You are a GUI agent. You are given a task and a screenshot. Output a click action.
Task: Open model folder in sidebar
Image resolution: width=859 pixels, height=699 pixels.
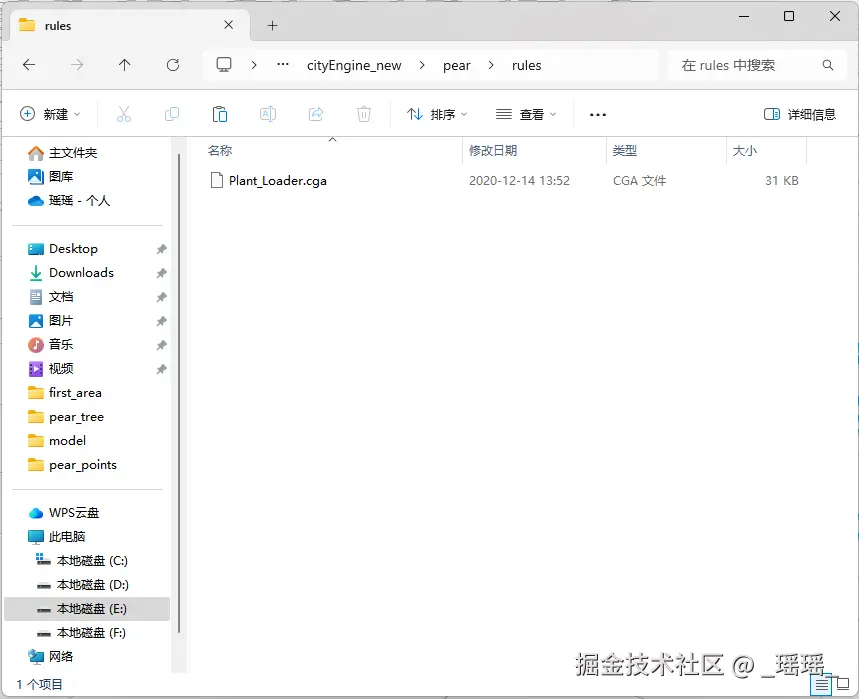pos(56,441)
